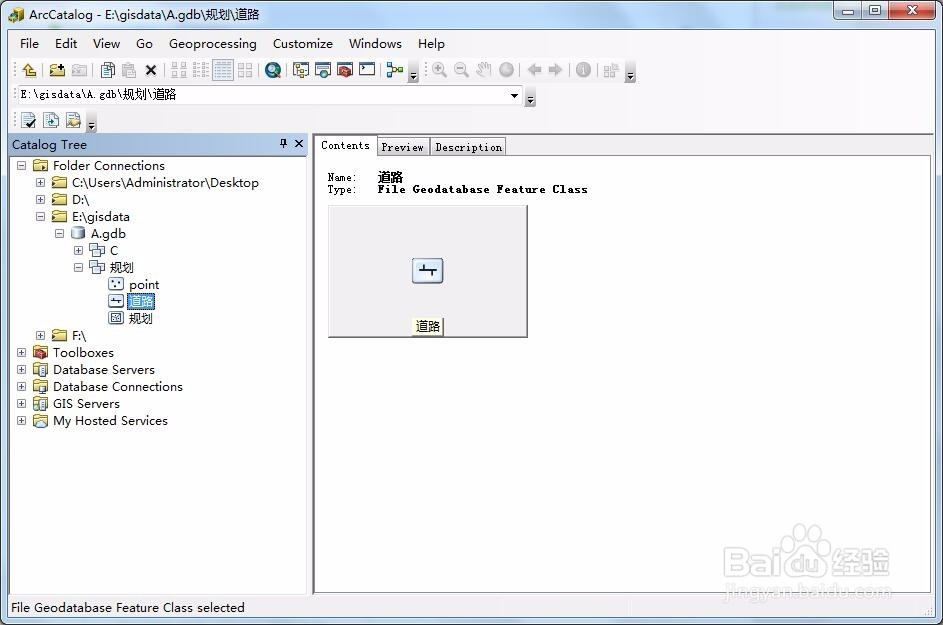Screen dimensions: 943x625
Task: Click the Go Back To Previous Extent arrow
Action: click(534, 70)
